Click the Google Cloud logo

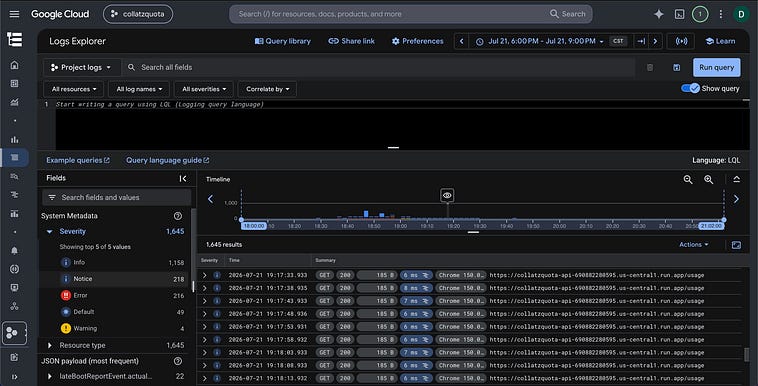60,14
